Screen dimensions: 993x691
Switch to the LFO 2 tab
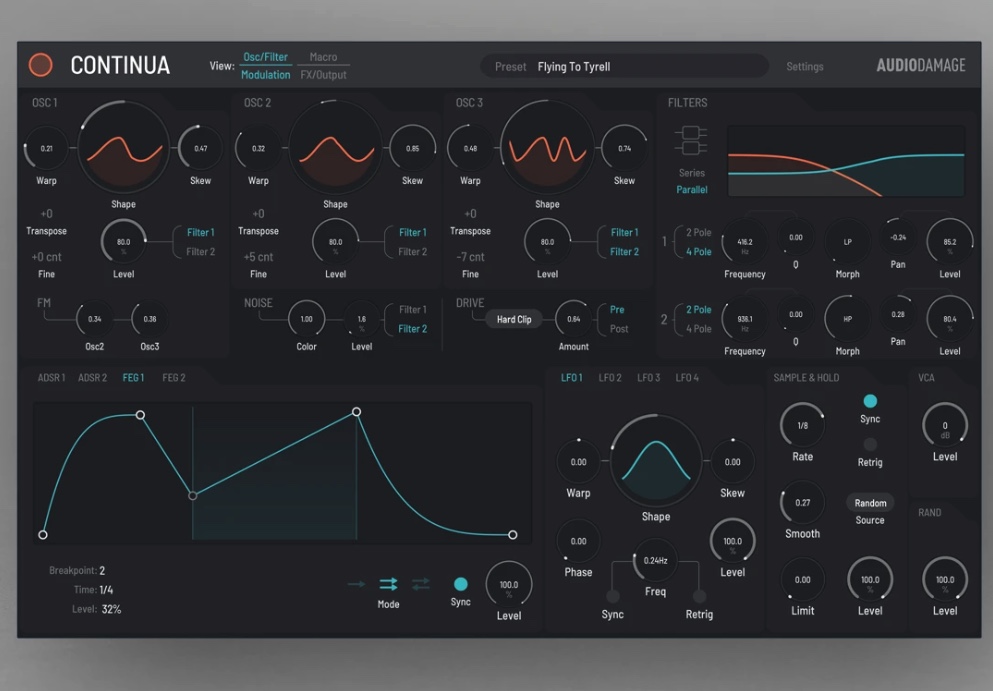tap(610, 378)
